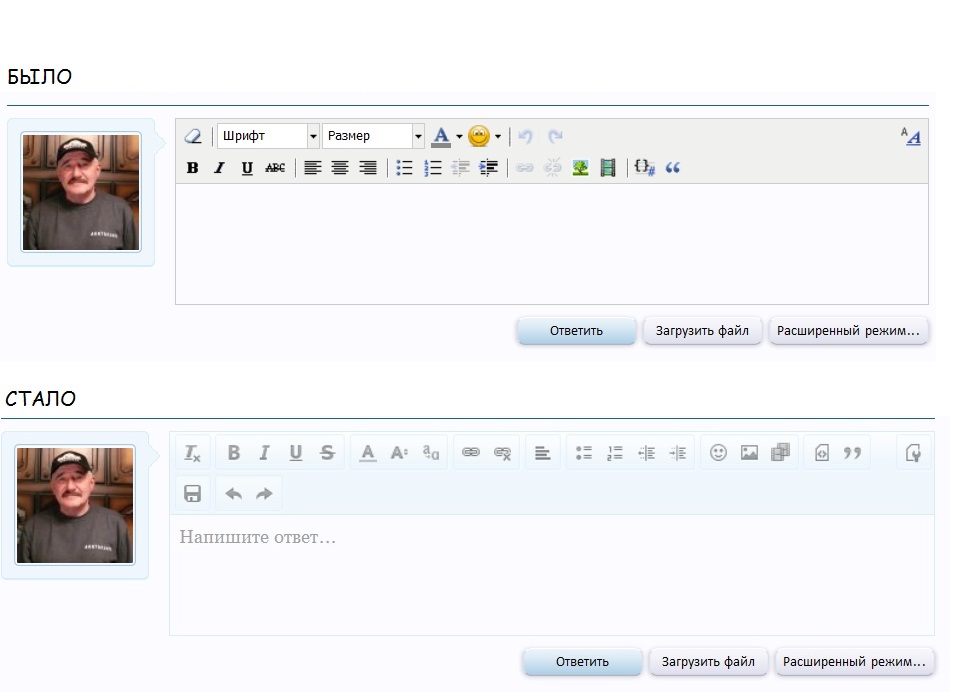Click the gray smiley icon in the СТАЛО toolbar
The height and width of the screenshot is (692, 973).
click(x=718, y=453)
